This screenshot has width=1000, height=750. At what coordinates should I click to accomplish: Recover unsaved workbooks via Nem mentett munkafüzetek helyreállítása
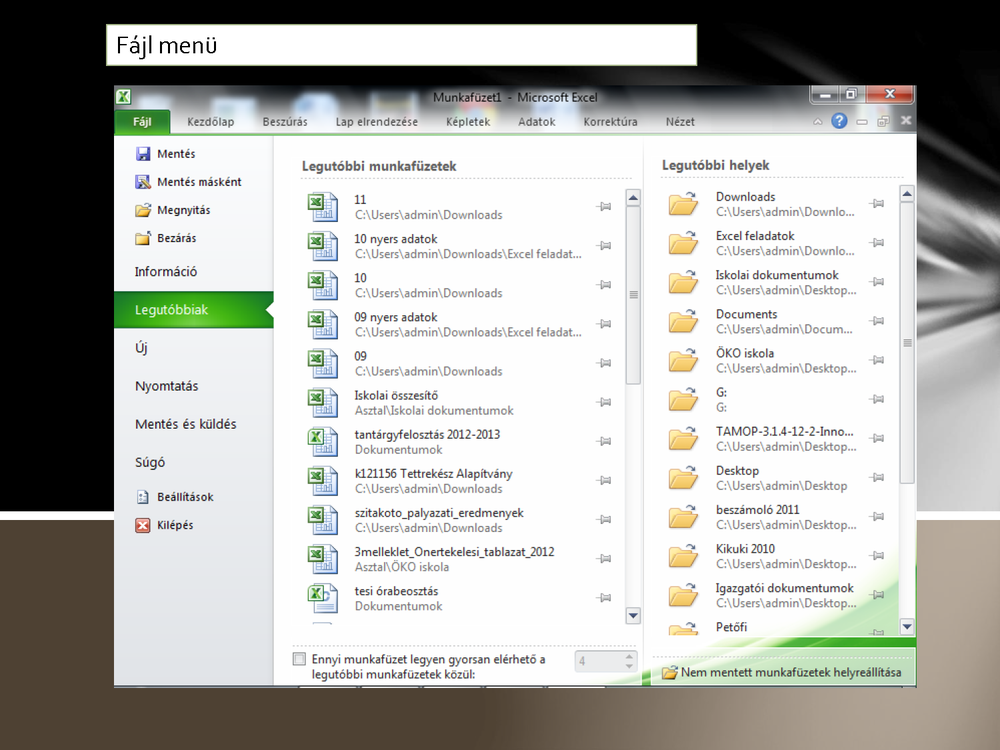coord(783,672)
